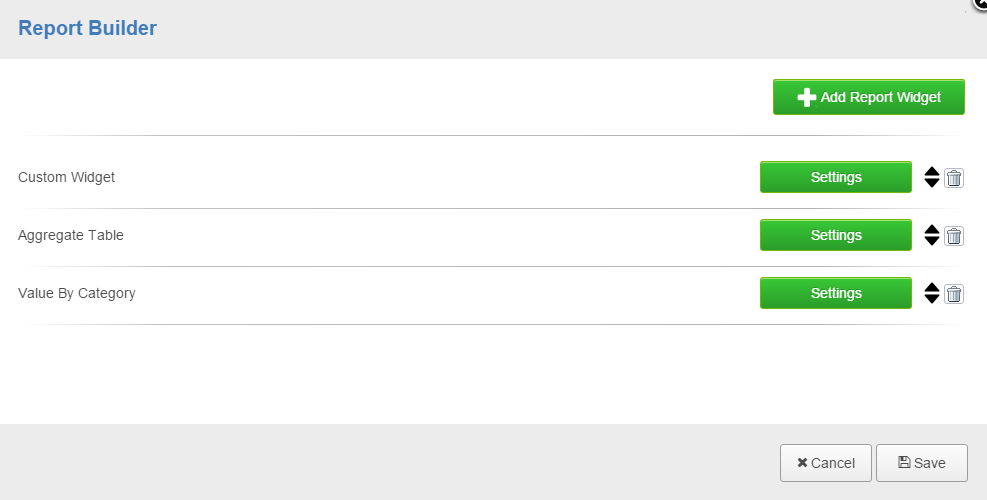Delete Value By Category using trash icon
The width and height of the screenshot is (987, 500).
point(954,294)
